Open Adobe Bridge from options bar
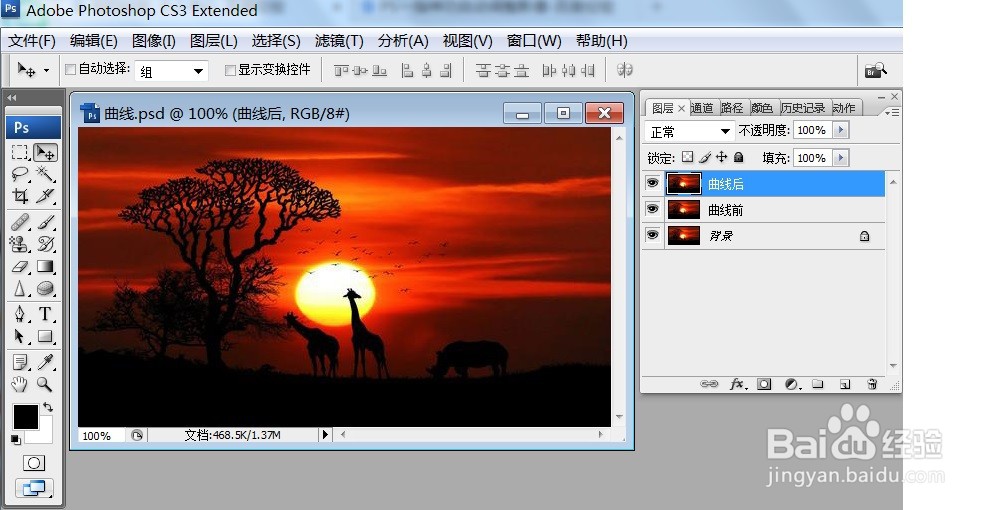This screenshot has height=510, width=999. click(875, 70)
